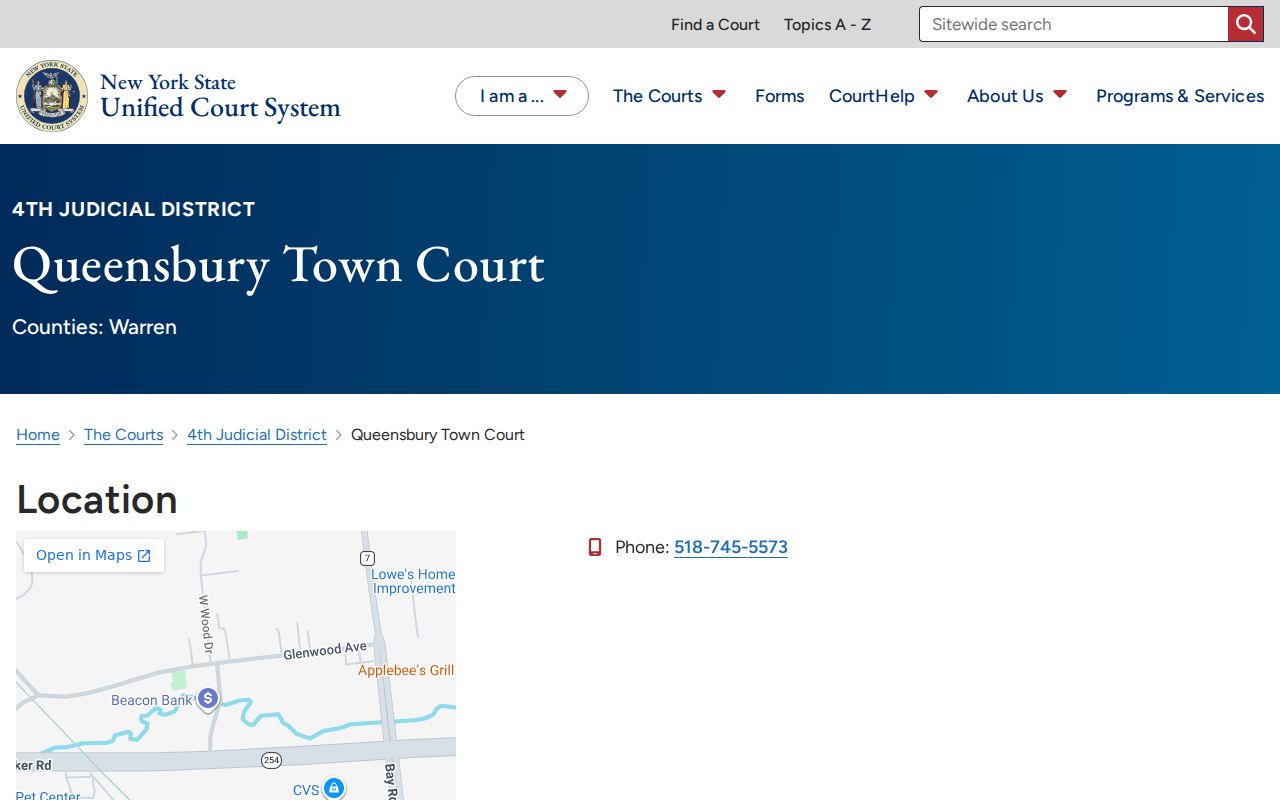Open The Courts breadcrumb link
This screenshot has width=1280, height=800.
point(123,435)
